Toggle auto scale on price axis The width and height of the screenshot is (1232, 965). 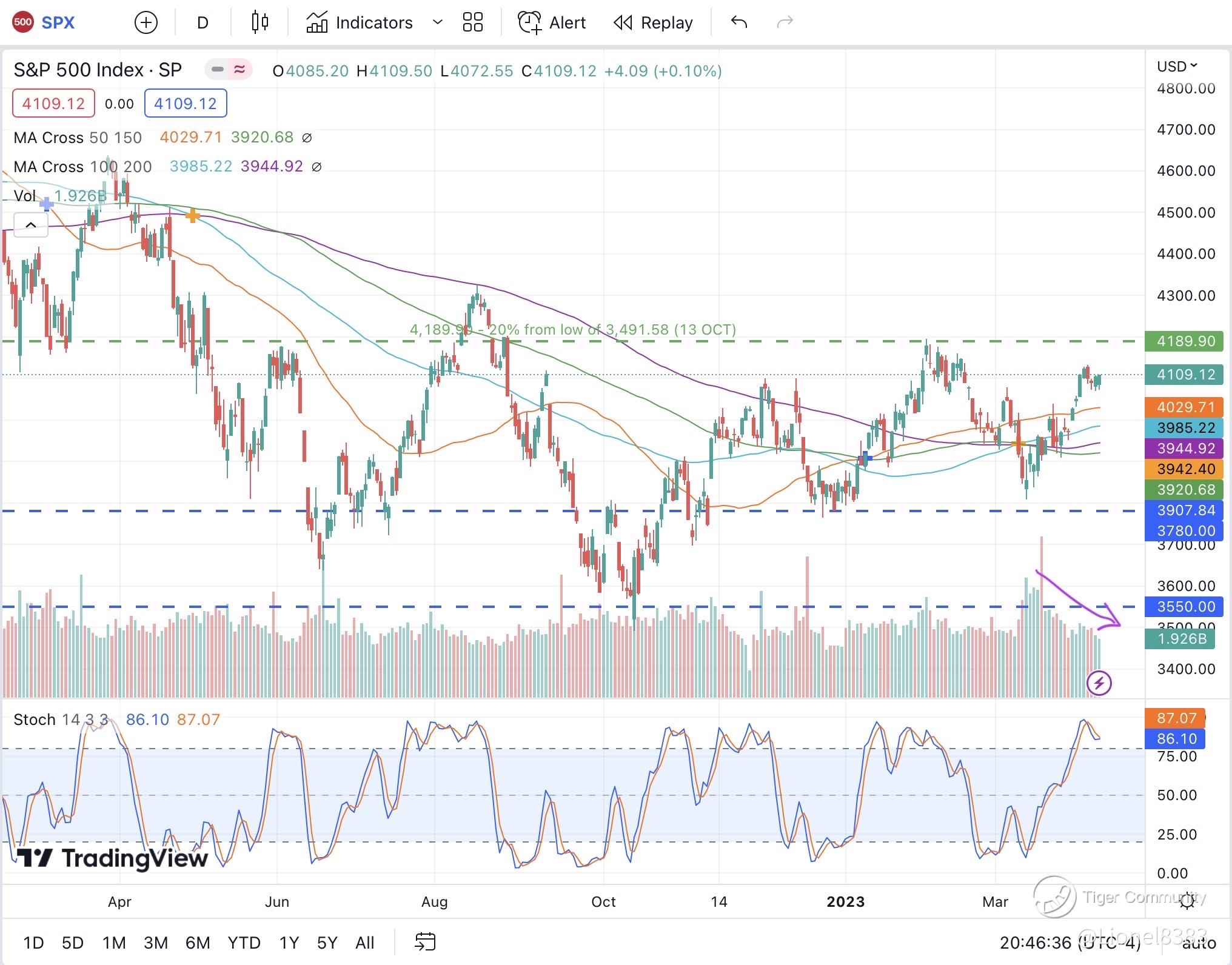(x=1199, y=943)
